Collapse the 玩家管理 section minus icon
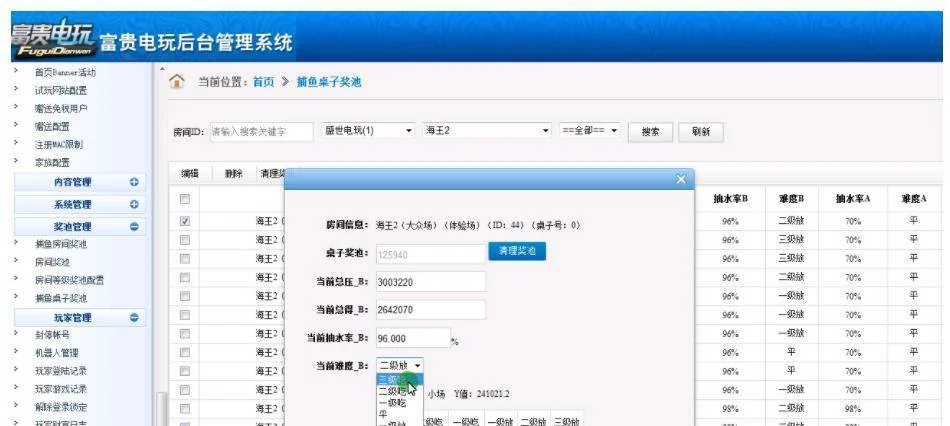 point(135,317)
